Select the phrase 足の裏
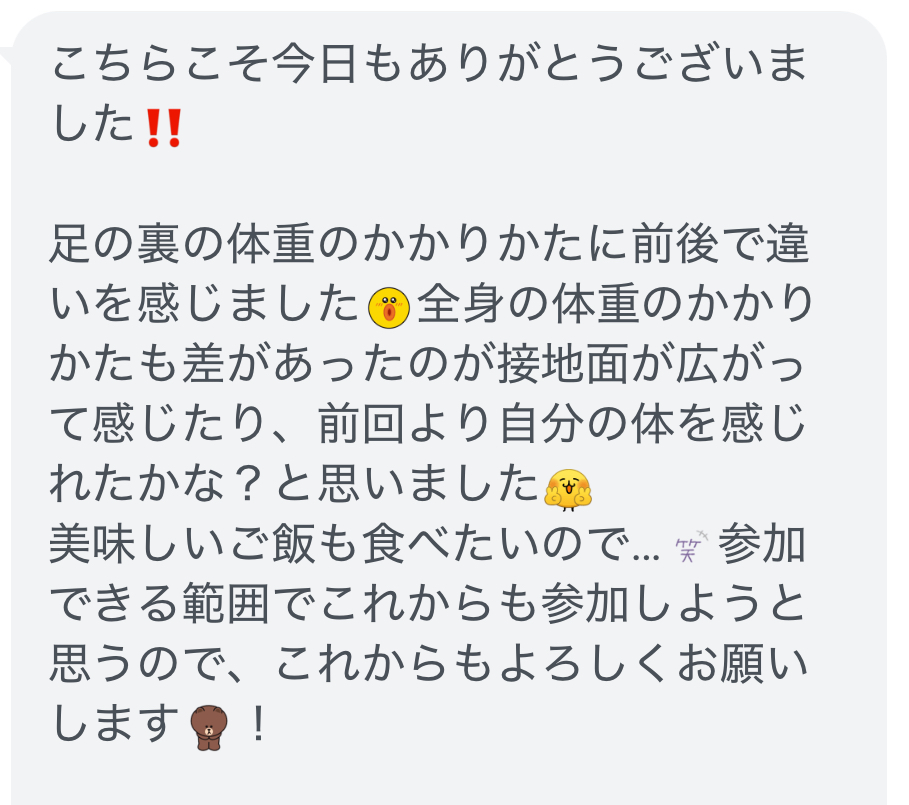909x805 pixels. 115,245
